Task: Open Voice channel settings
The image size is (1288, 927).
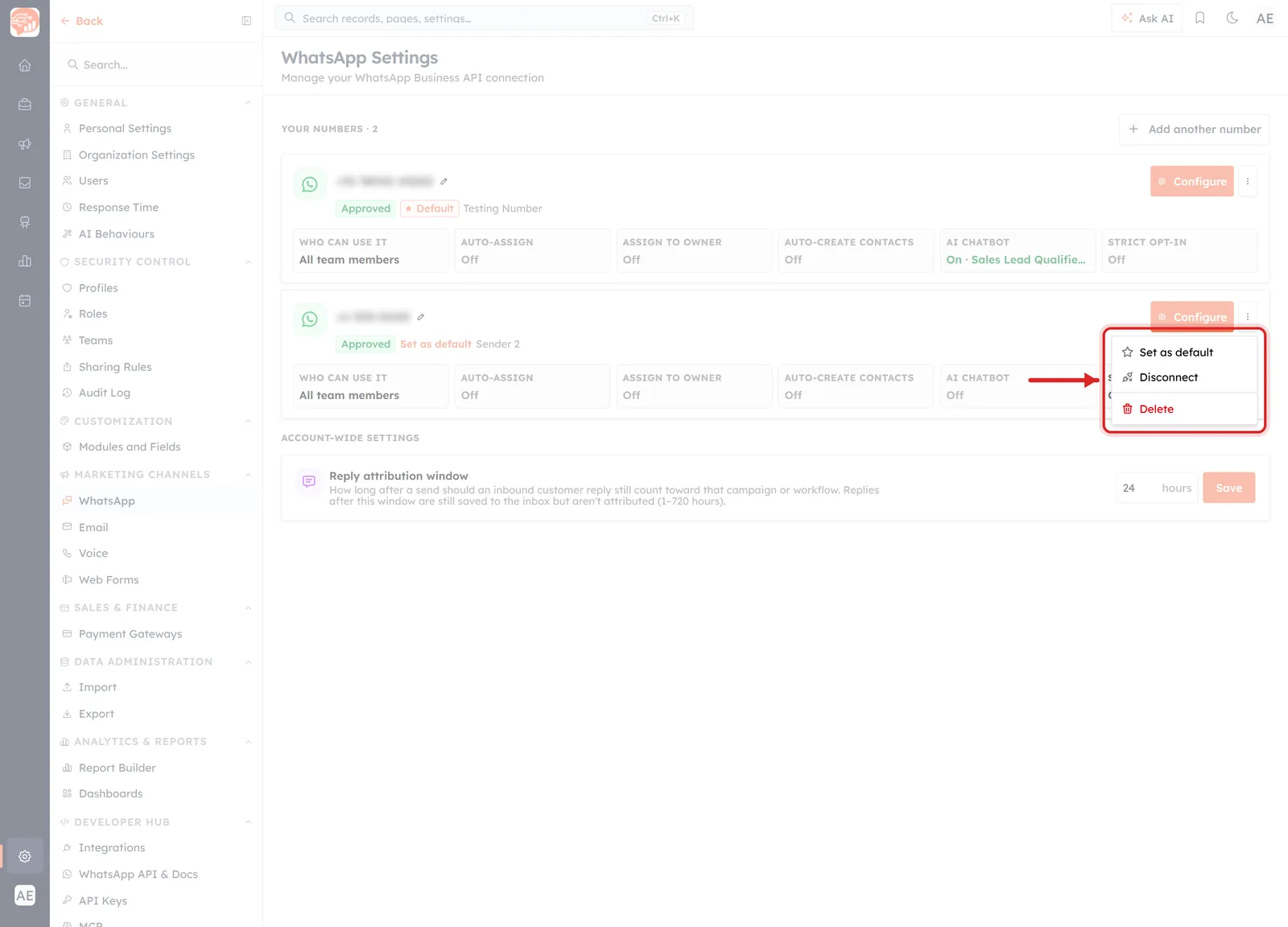Action: pos(93,554)
